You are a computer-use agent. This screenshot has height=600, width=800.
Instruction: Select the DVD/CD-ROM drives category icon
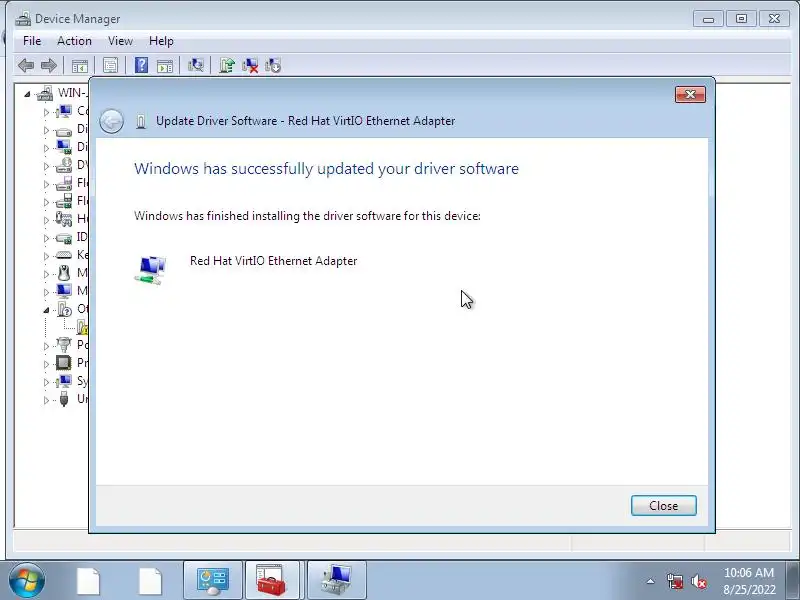click(x=64, y=165)
